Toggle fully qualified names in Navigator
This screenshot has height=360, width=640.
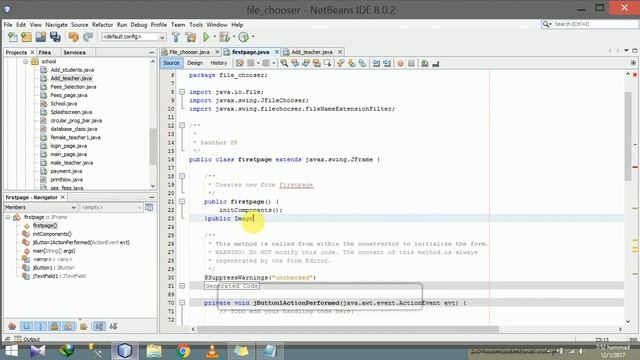pos(84,326)
